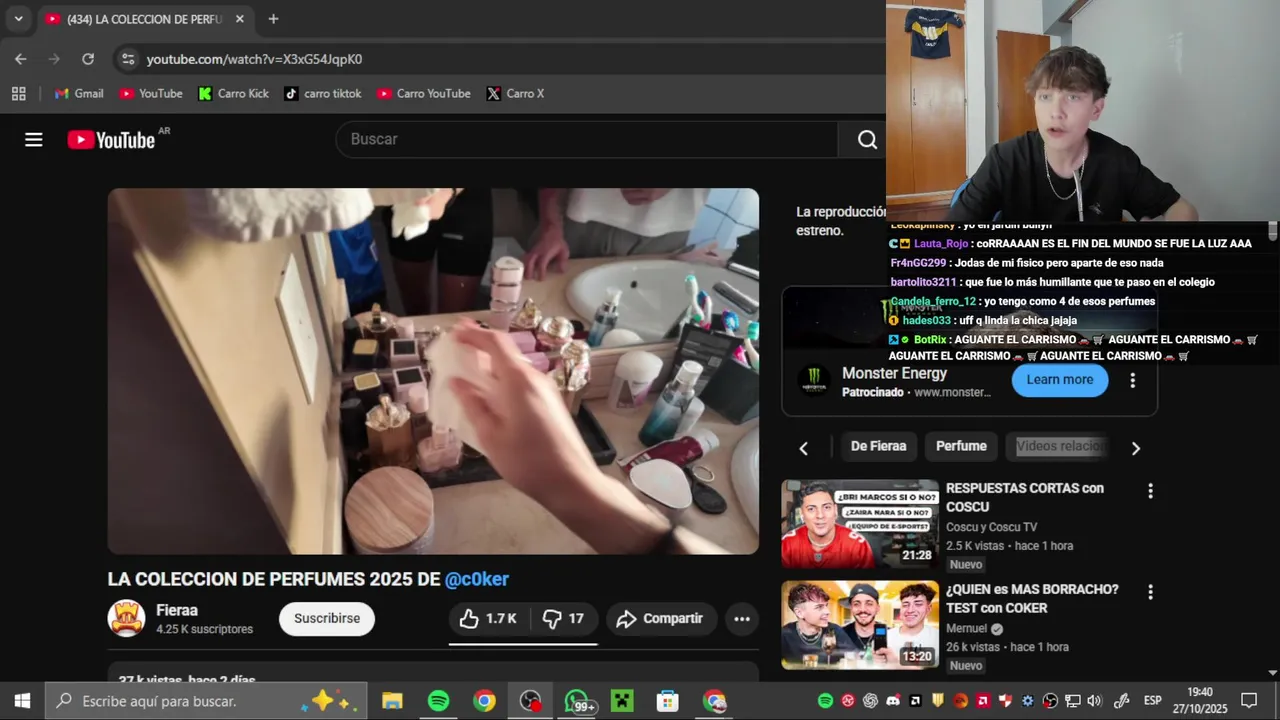Click Learn more on Monster Energy ad
Screen dimensions: 1280x720
[1060, 380]
